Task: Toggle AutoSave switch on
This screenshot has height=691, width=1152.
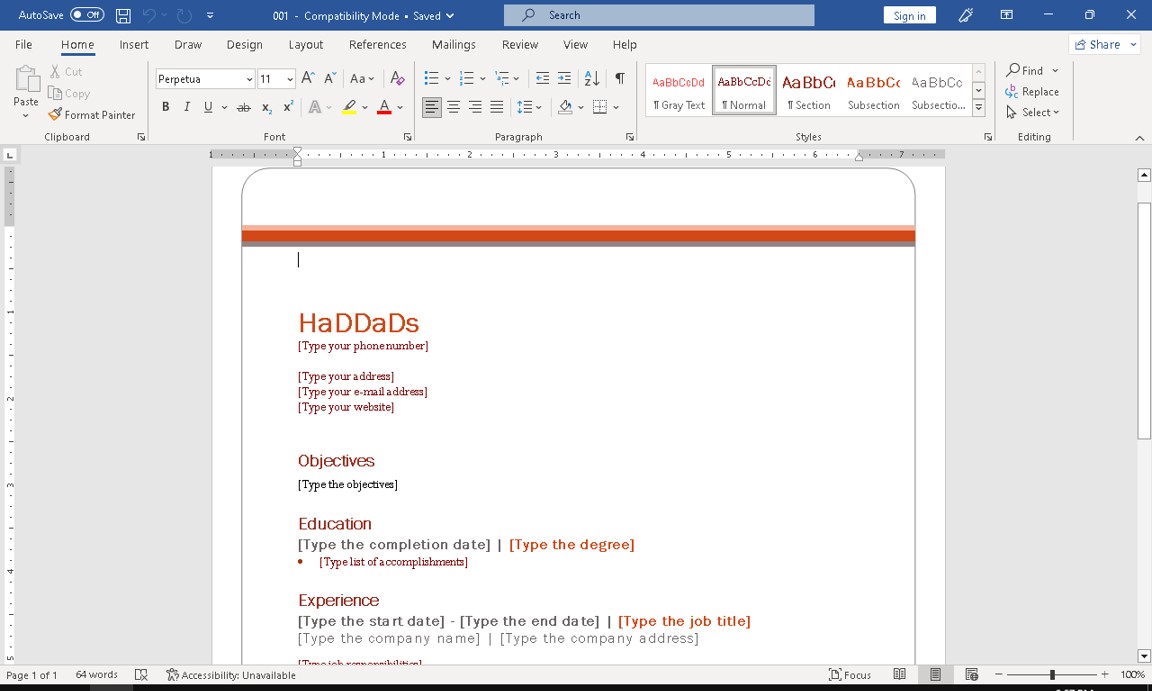Action: (x=87, y=15)
